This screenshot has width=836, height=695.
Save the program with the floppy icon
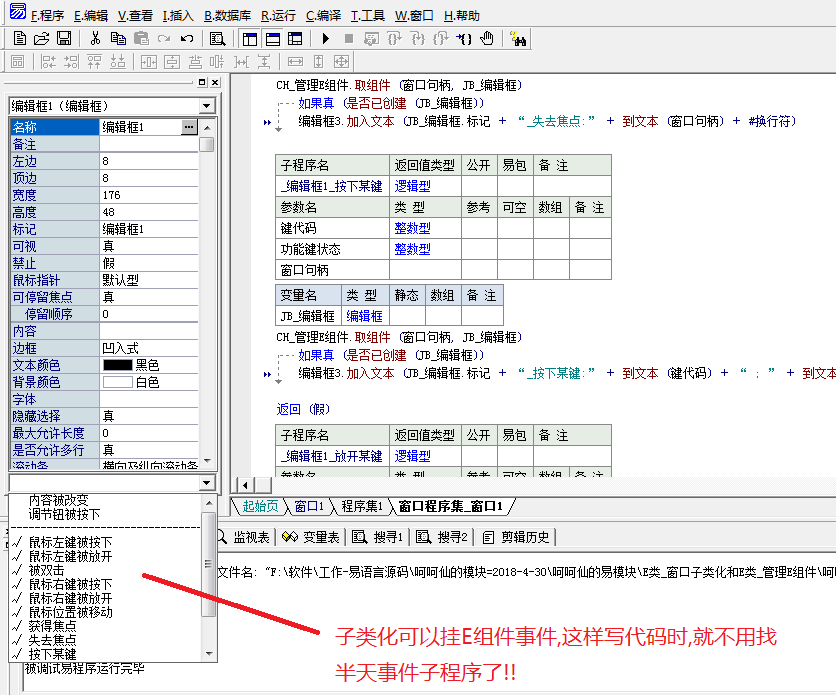tap(64, 38)
